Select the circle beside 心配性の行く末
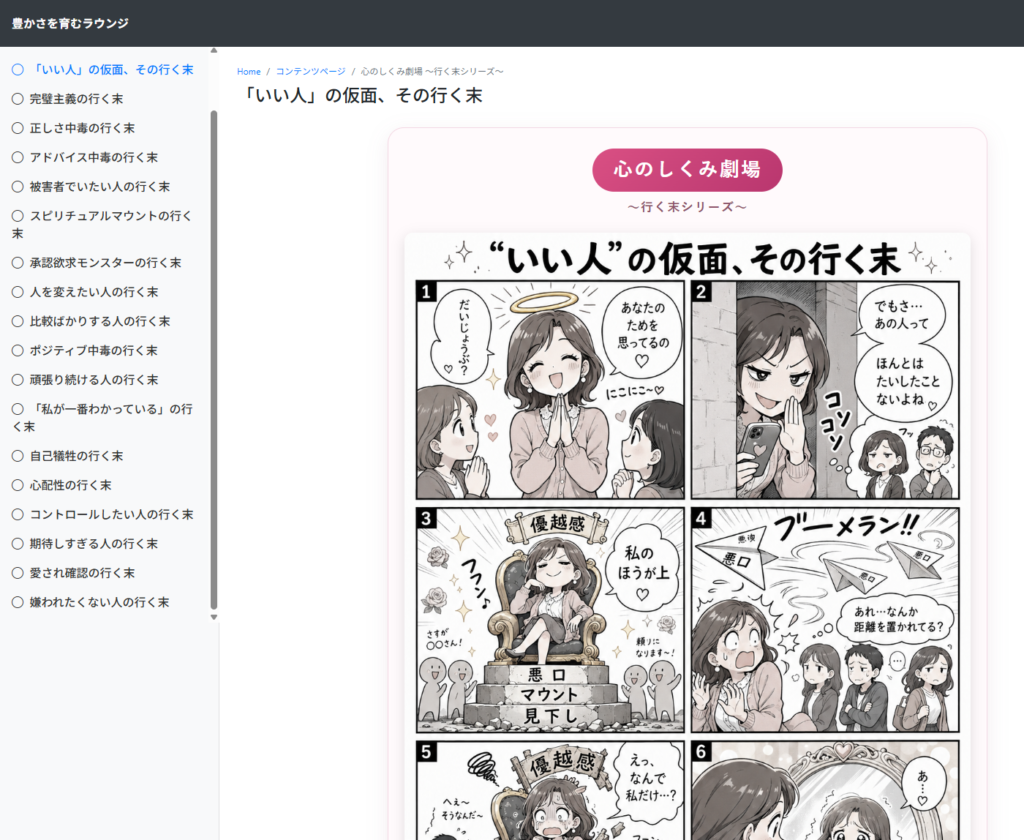The image size is (1024, 840). (18, 485)
